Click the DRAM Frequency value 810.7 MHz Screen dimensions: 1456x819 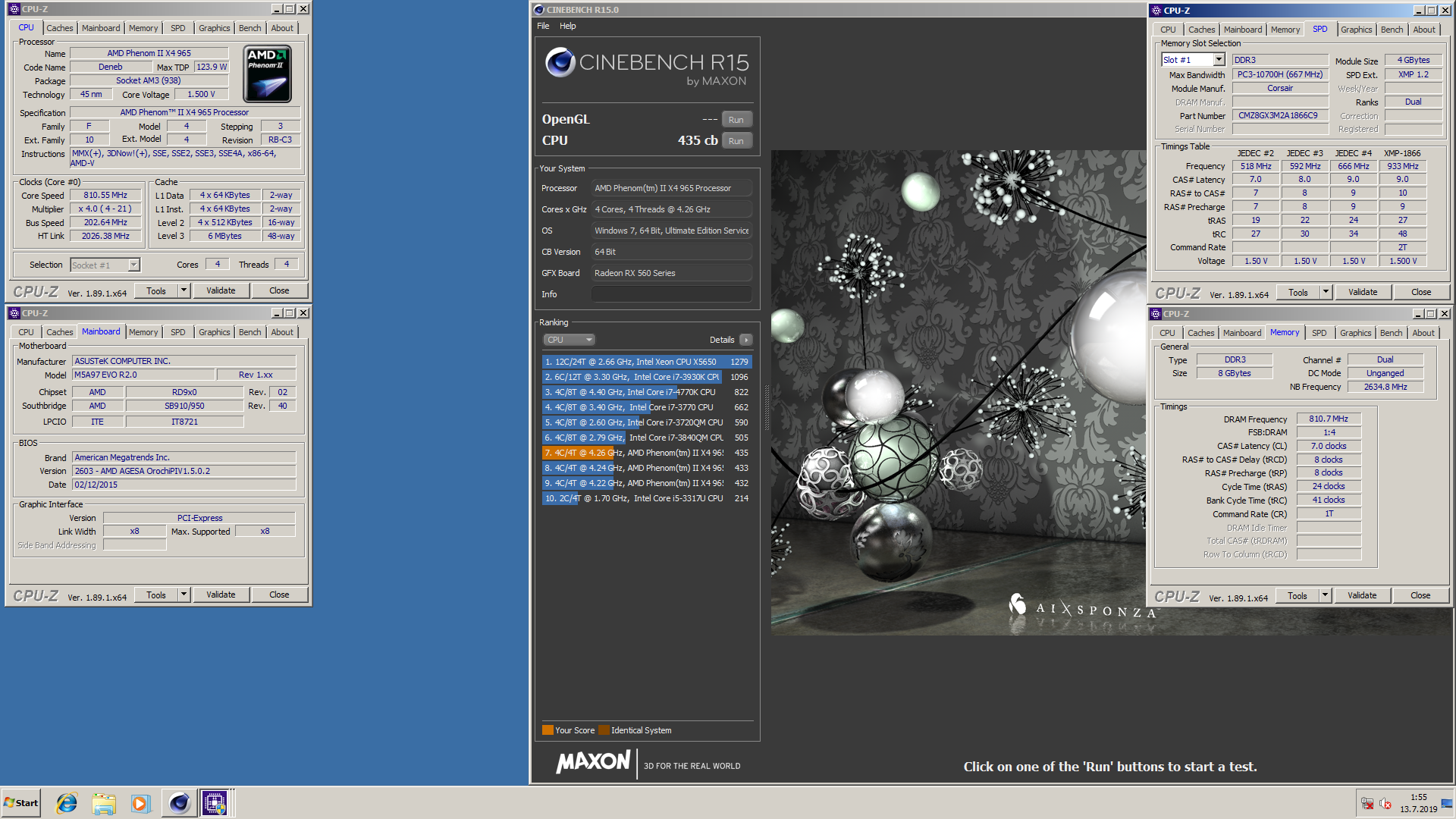click(x=1329, y=419)
